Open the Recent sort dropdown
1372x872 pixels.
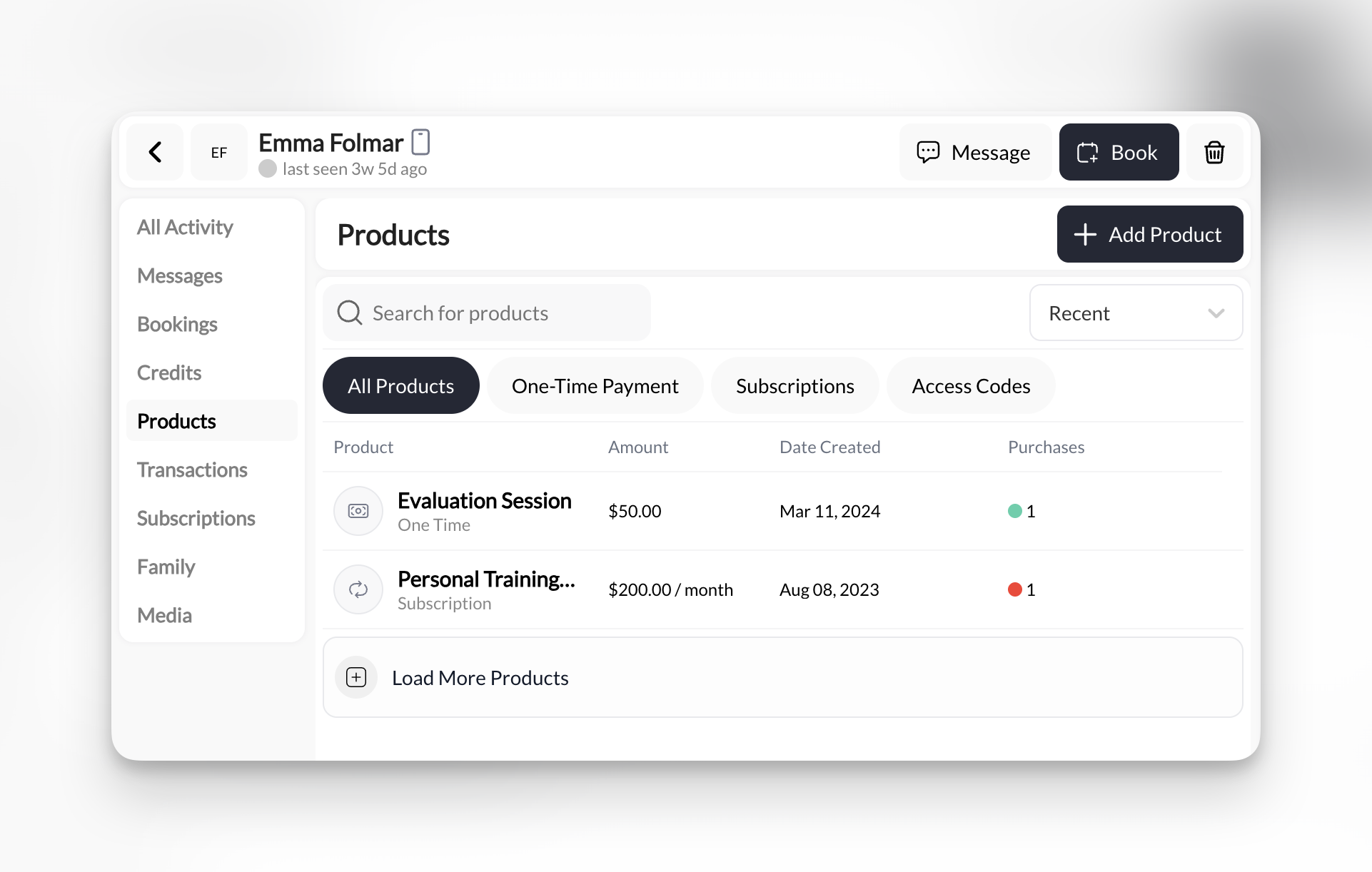tap(1135, 313)
